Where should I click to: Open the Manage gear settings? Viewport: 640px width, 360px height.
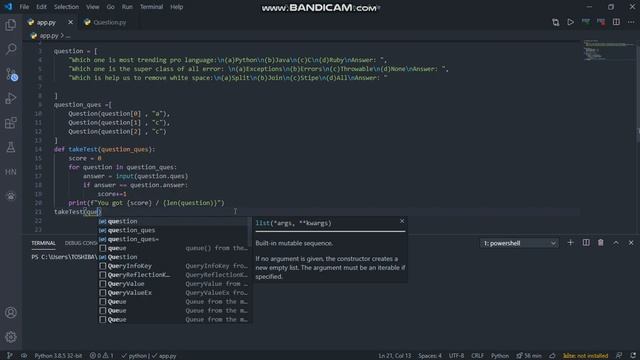pyautogui.click(x=11, y=337)
